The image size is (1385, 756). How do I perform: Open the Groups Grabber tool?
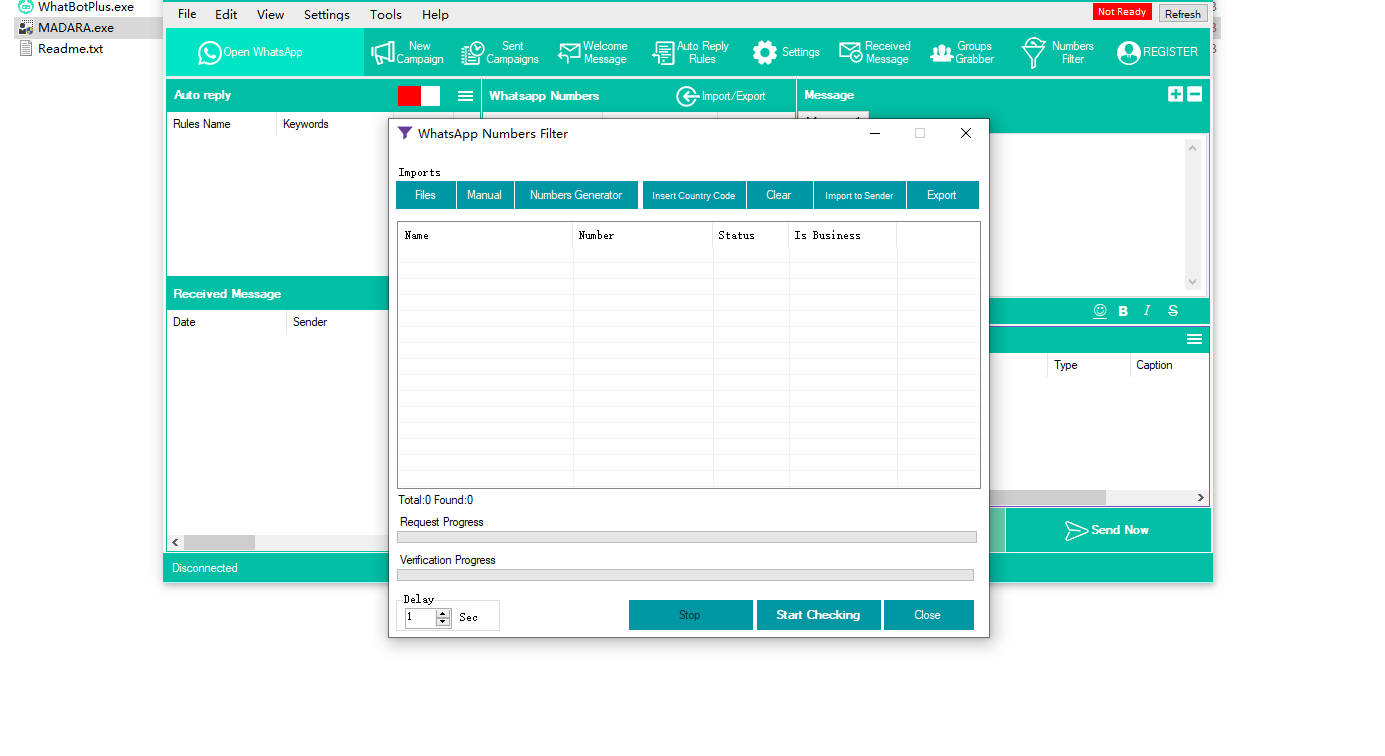tap(962, 52)
